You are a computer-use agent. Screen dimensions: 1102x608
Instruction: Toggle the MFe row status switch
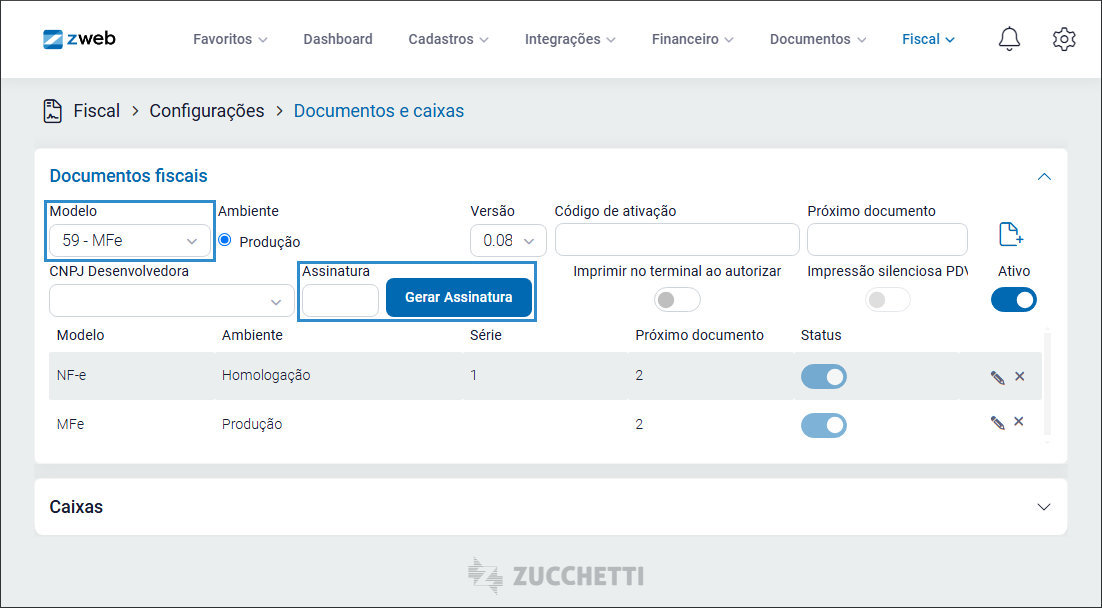tap(824, 425)
